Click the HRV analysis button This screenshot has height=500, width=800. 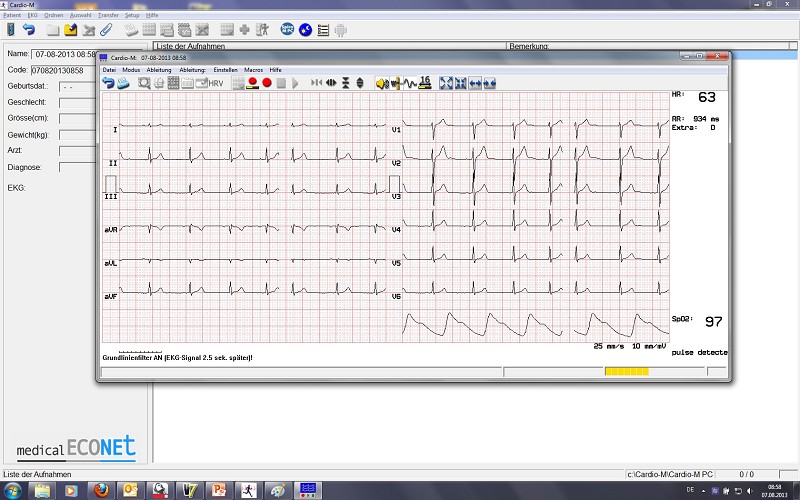click(x=216, y=83)
